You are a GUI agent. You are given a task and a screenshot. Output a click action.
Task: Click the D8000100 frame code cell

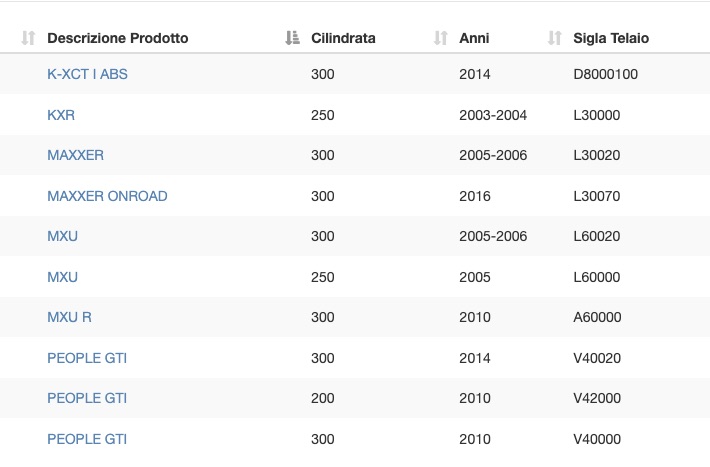click(x=605, y=74)
